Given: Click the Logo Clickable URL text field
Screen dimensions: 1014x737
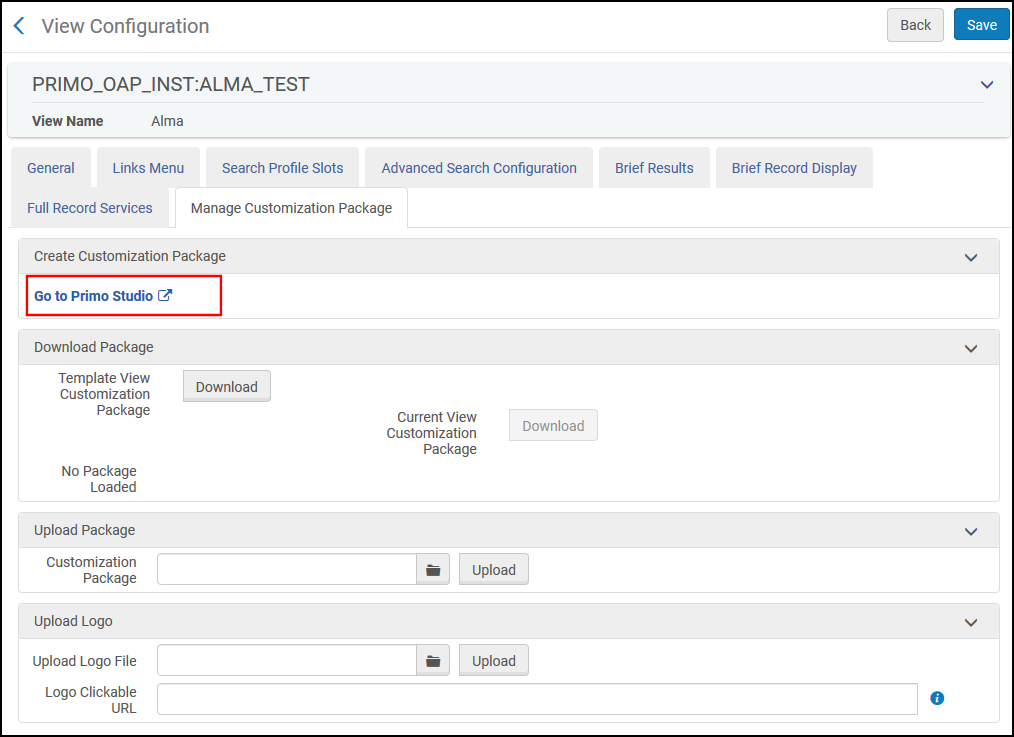Looking at the screenshot, I should point(537,699).
